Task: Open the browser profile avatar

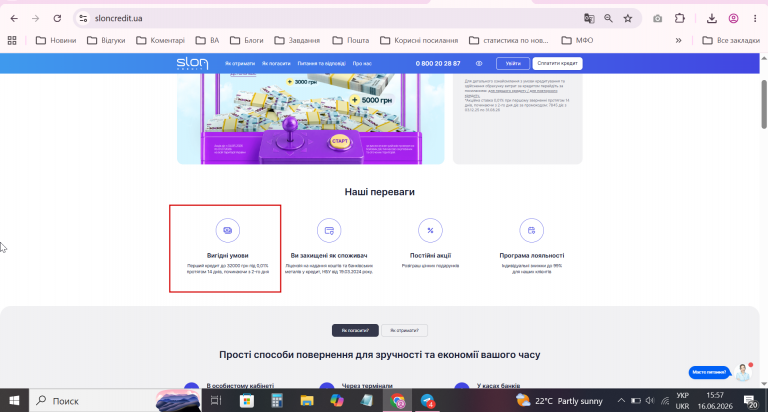Action: coord(733,19)
